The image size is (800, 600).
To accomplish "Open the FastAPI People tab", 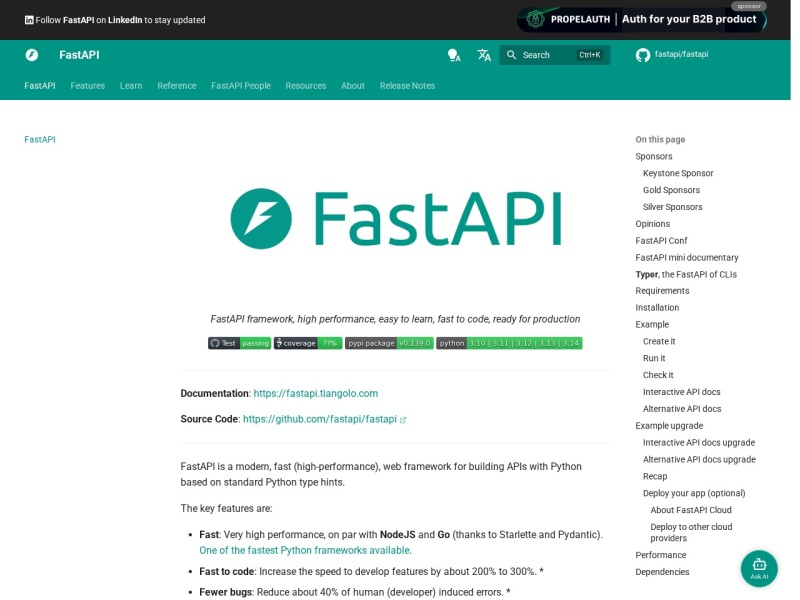I will tap(241, 86).
